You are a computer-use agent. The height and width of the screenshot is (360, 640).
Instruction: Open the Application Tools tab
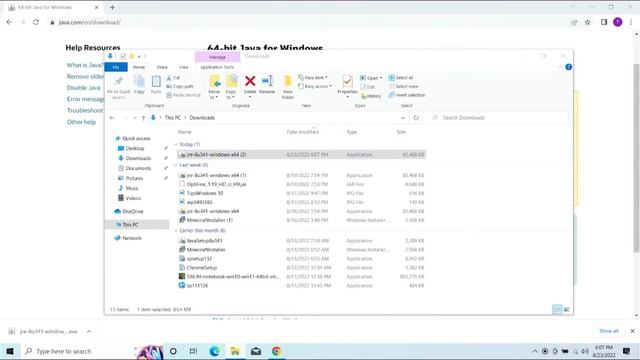coord(217,67)
